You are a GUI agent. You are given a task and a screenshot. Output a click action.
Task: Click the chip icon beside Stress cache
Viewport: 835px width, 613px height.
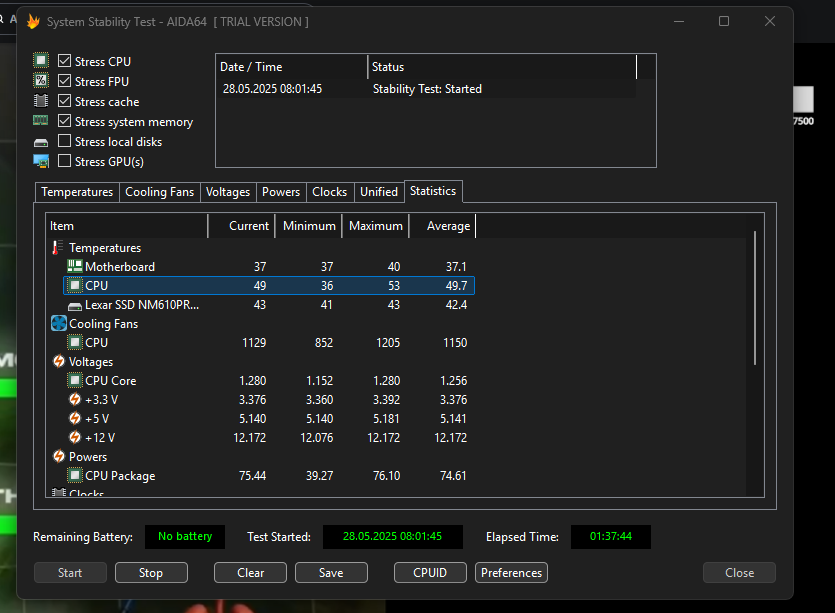tap(41, 101)
